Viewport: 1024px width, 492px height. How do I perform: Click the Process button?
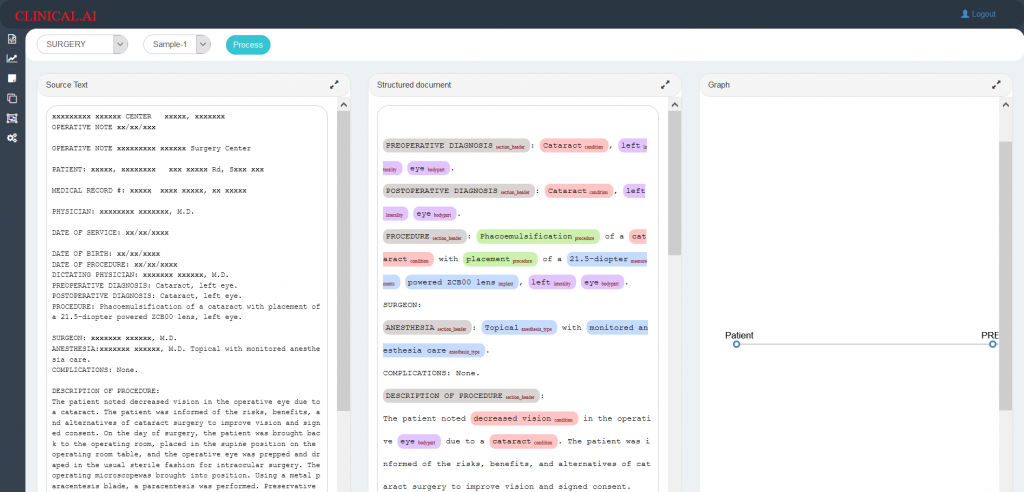(248, 44)
